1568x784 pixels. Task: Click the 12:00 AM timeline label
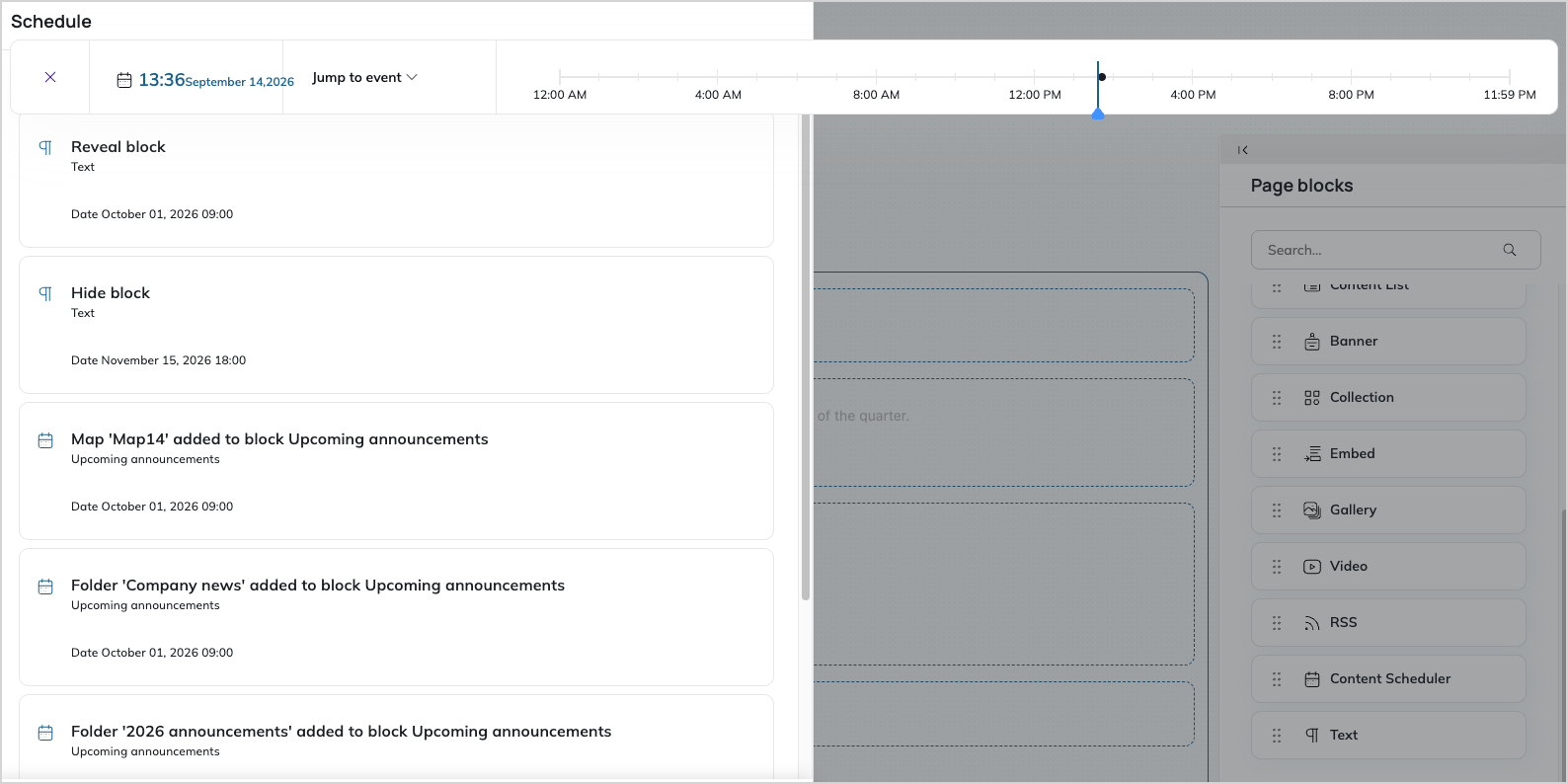pyautogui.click(x=560, y=95)
